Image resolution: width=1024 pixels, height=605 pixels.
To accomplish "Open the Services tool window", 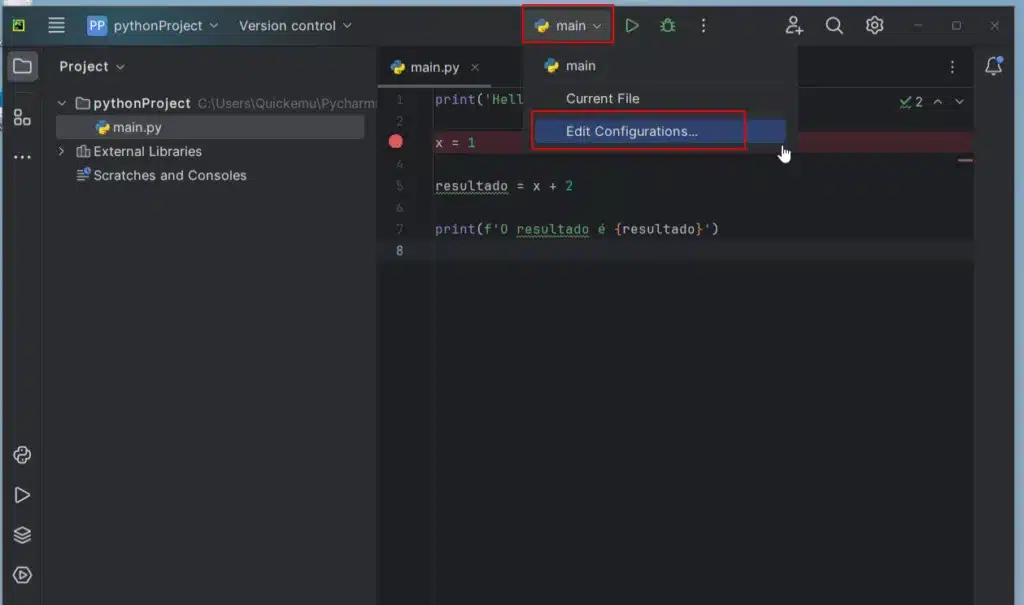I will pos(22,575).
